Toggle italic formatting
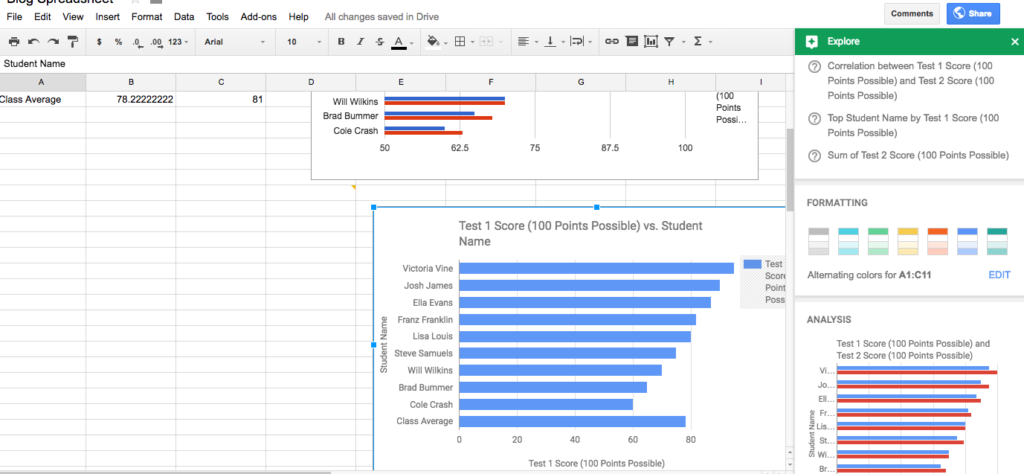Viewport: 1024px width, 474px height. point(360,42)
